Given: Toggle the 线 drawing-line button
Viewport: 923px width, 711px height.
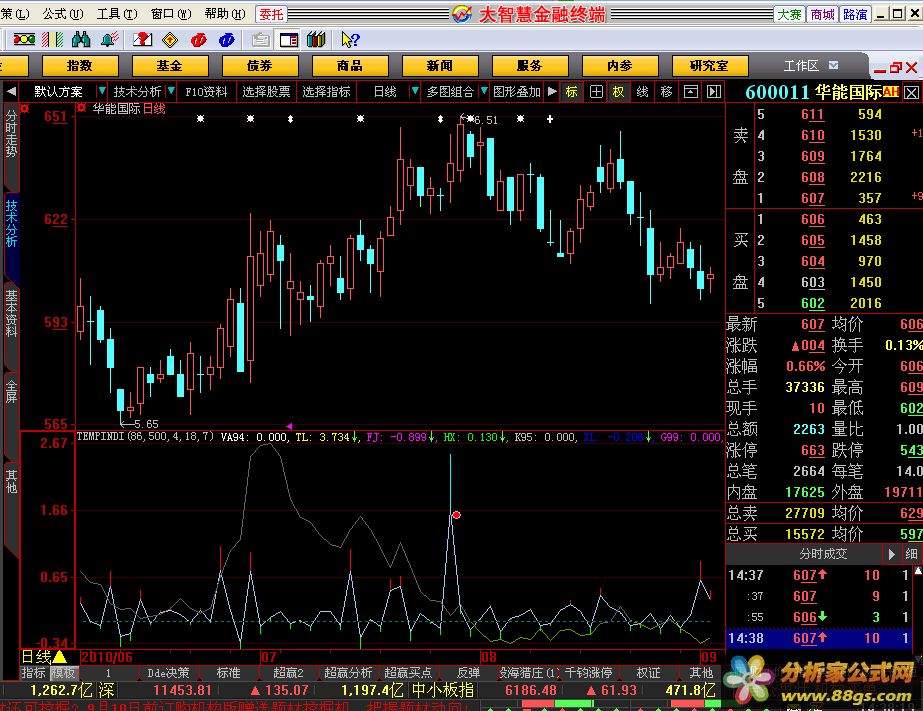Looking at the screenshot, I should click(642, 92).
